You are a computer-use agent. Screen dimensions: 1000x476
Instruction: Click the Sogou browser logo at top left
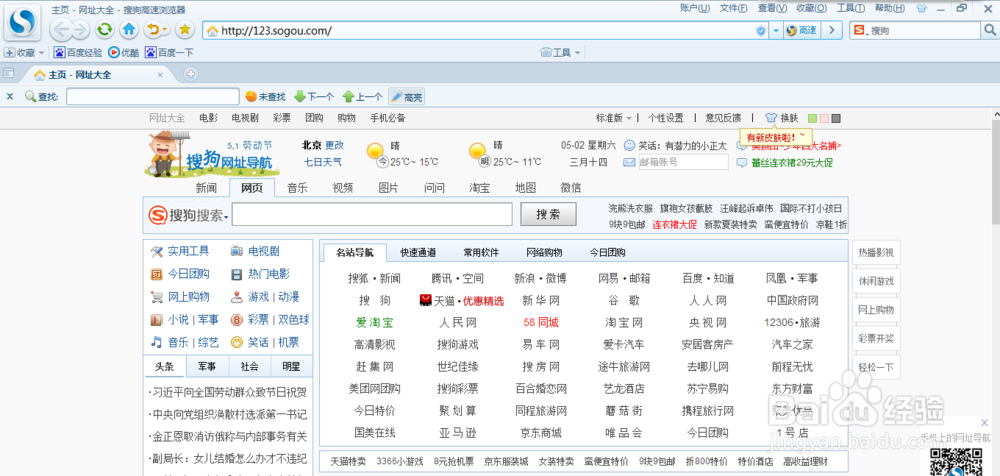coord(24,24)
